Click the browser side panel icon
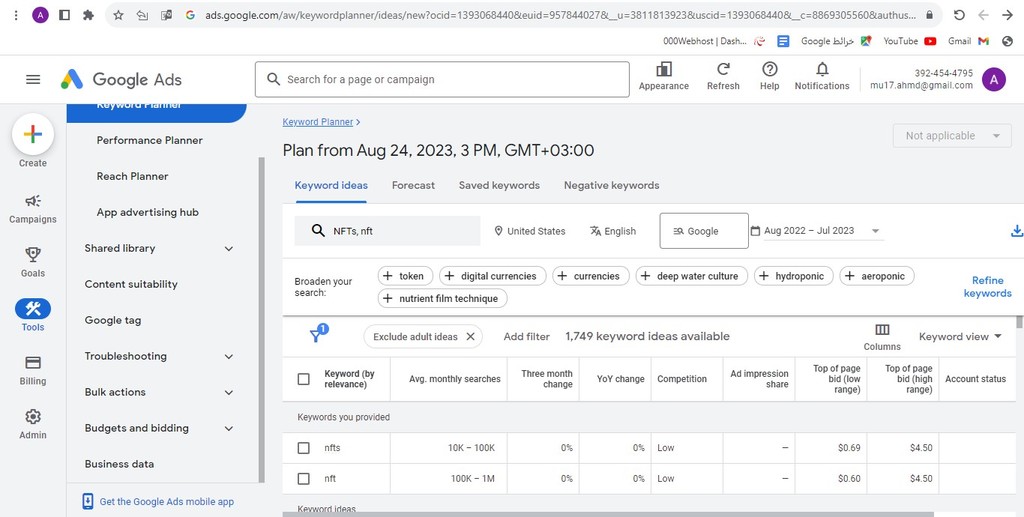The width and height of the screenshot is (1024, 517). [x=64, y=15]
